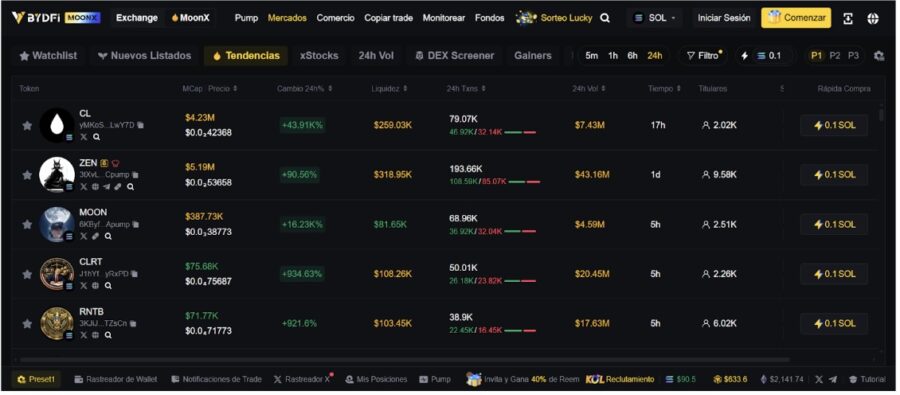Open the X profile for CL

pyautogui.click(x=84, y=137)
